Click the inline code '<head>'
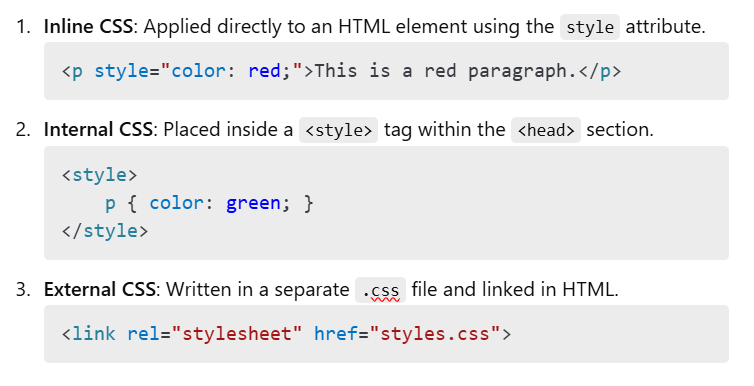This screenshot has width=754, height=386. coord(546,130)
